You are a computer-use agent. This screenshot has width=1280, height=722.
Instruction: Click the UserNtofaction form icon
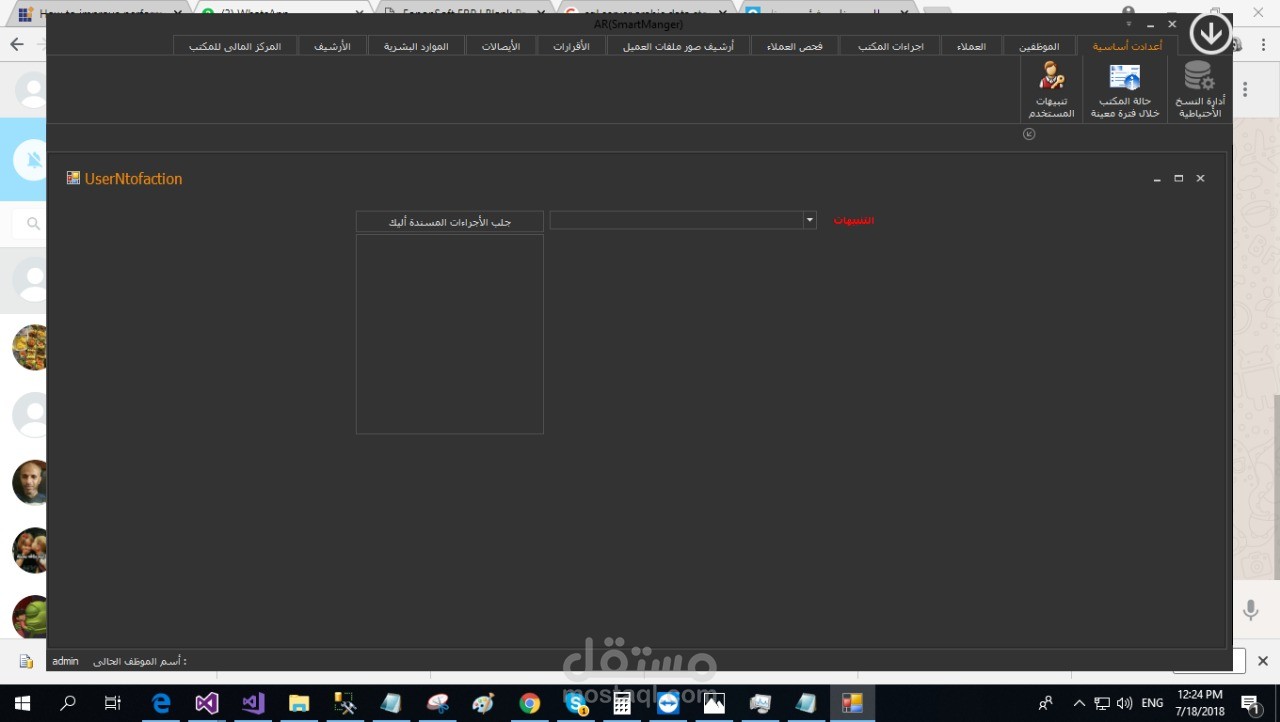tap(73, 178)
